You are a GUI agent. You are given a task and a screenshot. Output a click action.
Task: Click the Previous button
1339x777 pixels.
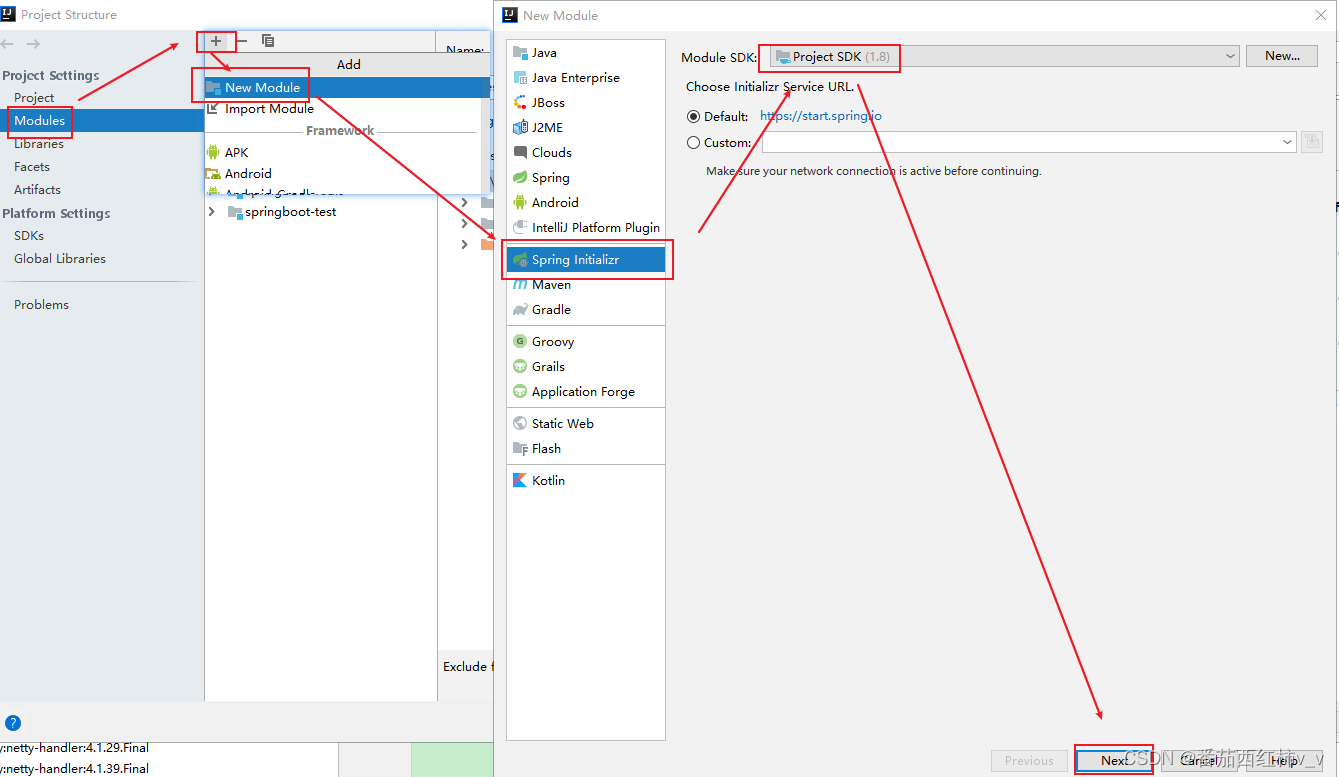pos(1029,761)
